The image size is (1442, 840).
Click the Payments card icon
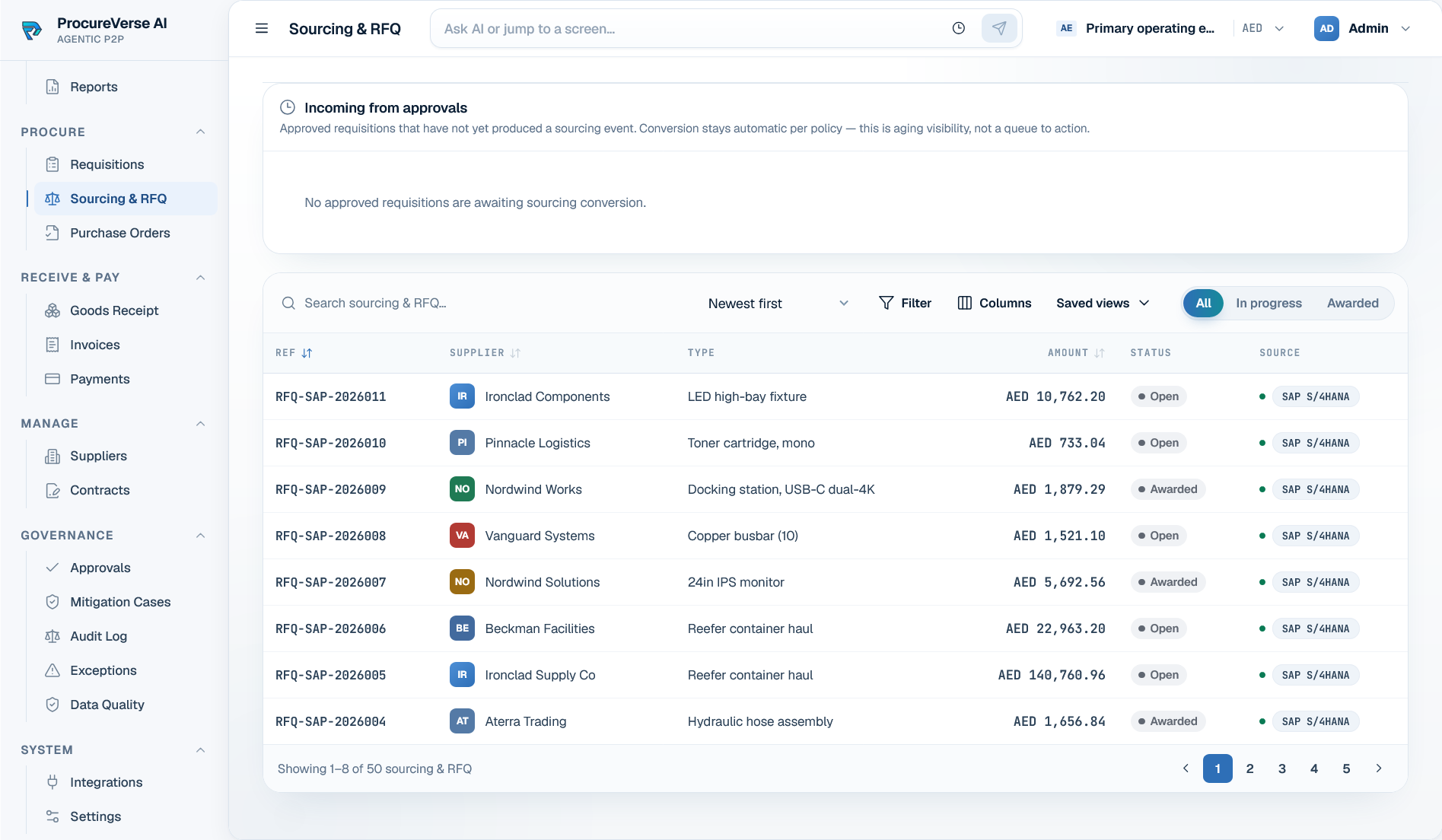click(x=53, y=379)
